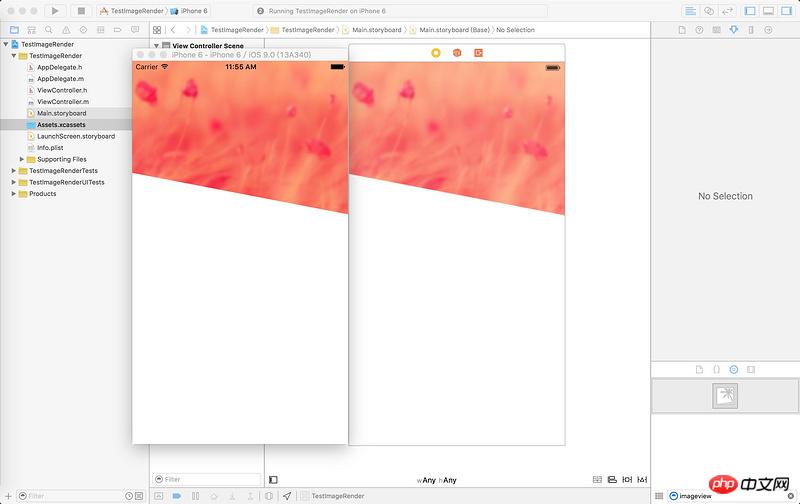Show the Version editor

[727, 11]
